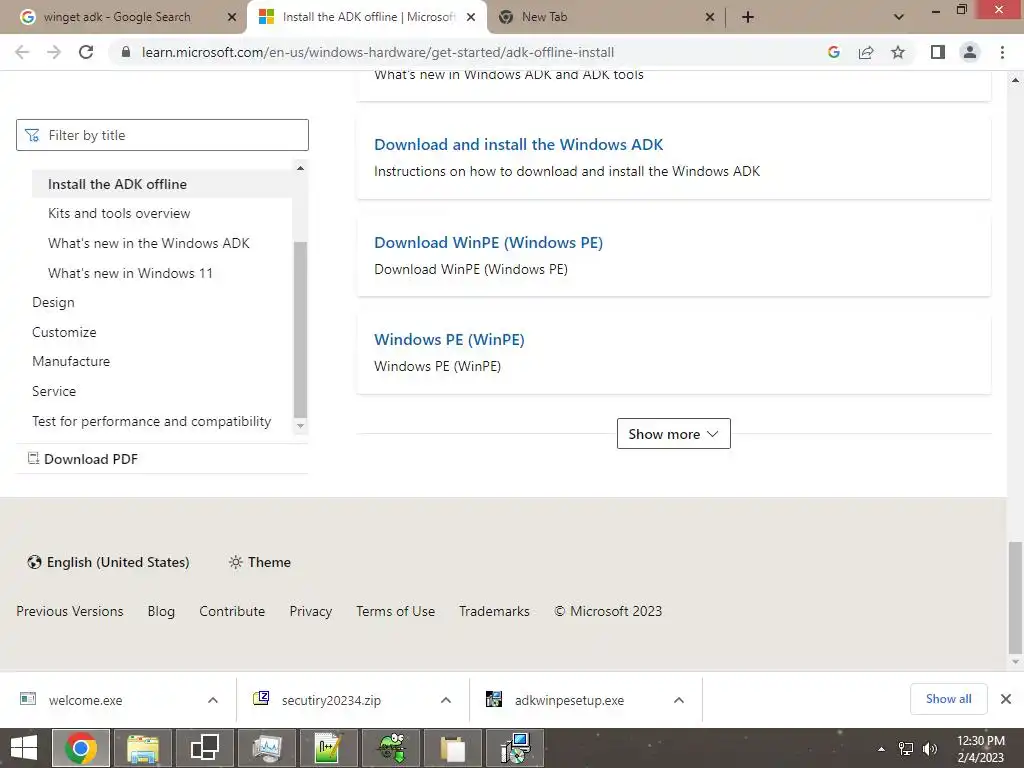Open the Blog footer link
1024x768 pixels.
(161, 611)
